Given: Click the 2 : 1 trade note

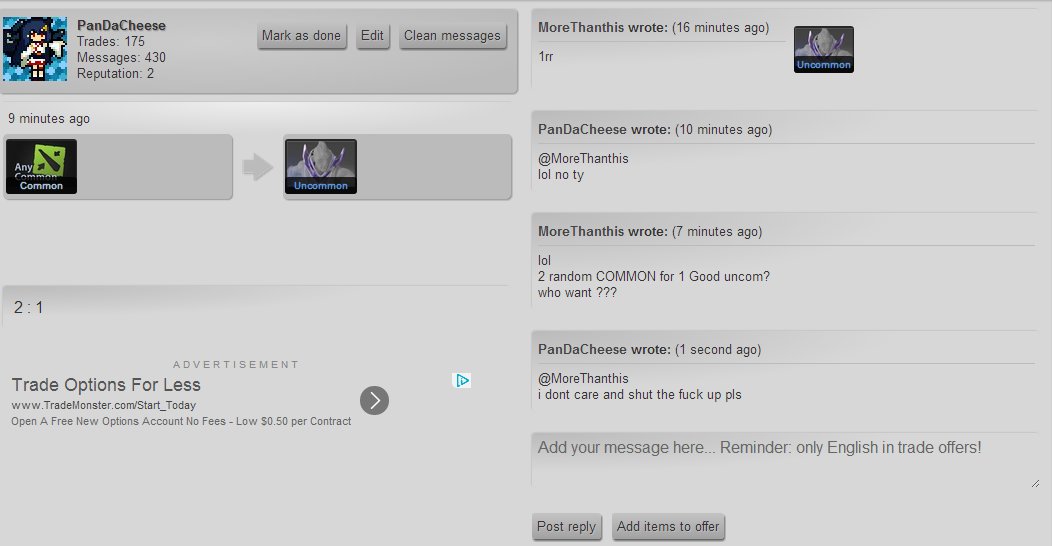Looking at the screenshot, I should click(x=28, y=307).
